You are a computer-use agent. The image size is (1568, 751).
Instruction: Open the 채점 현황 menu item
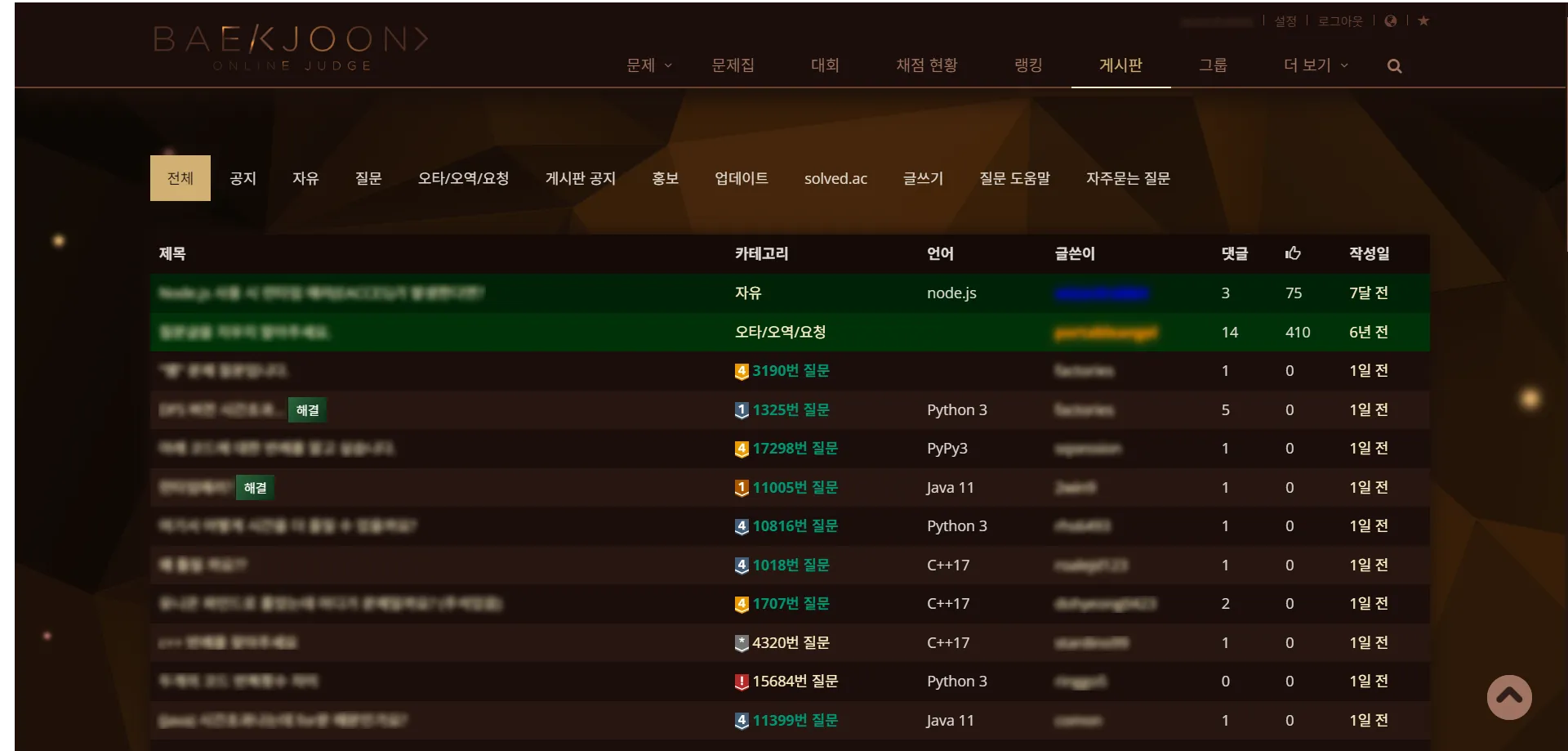[x=926, y=65]
